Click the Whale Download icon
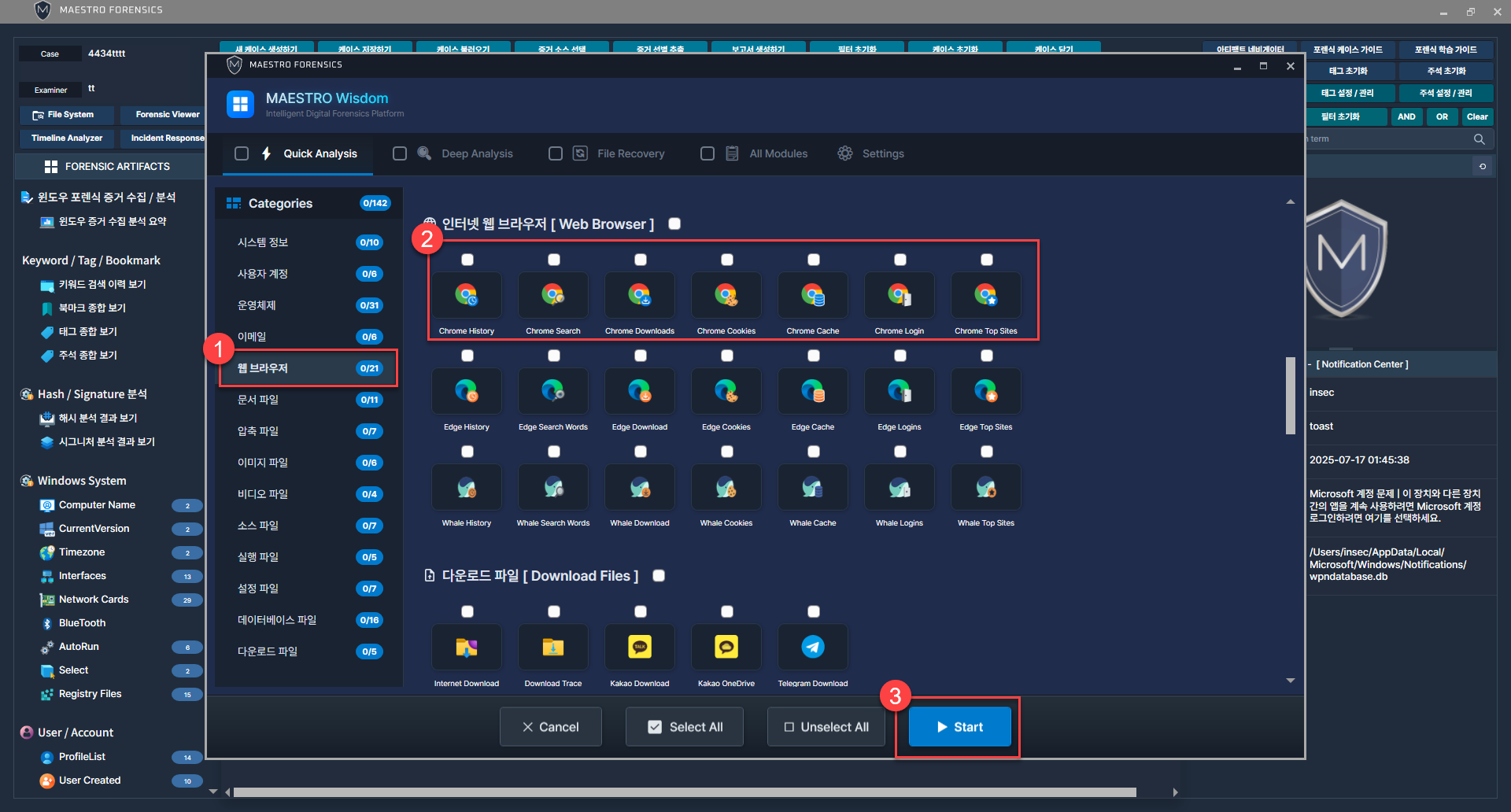1511x812 pixels. (x=639, y=488)
